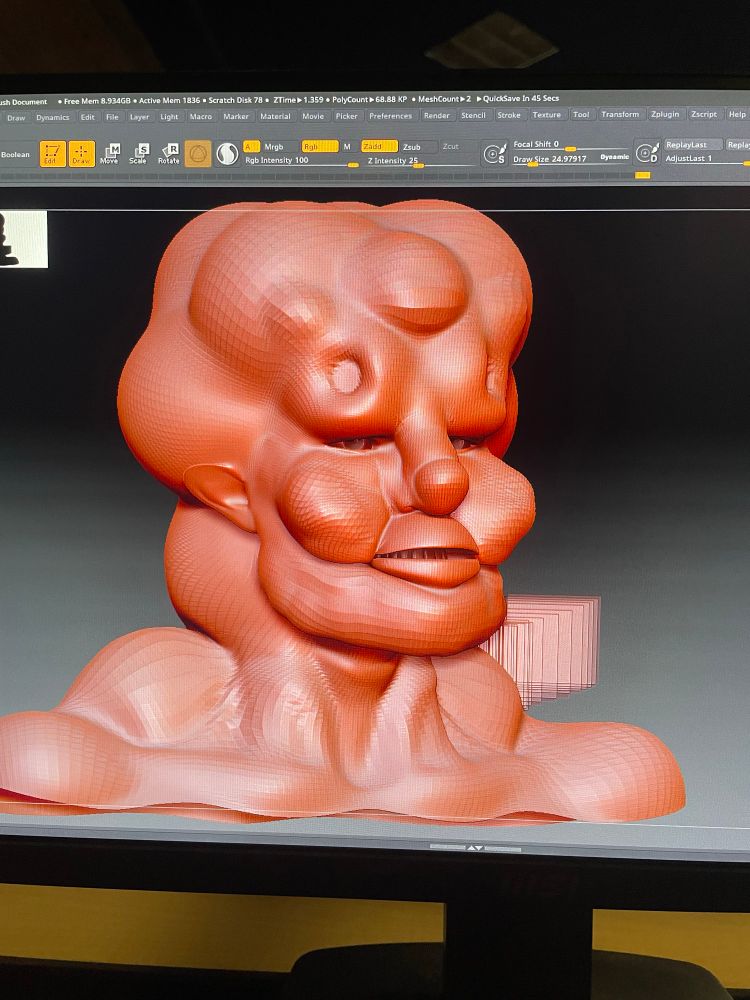Click the Free Mem 8.934GB readout
The height and width of the screenshot is (1000, 750).
(97, 101)
